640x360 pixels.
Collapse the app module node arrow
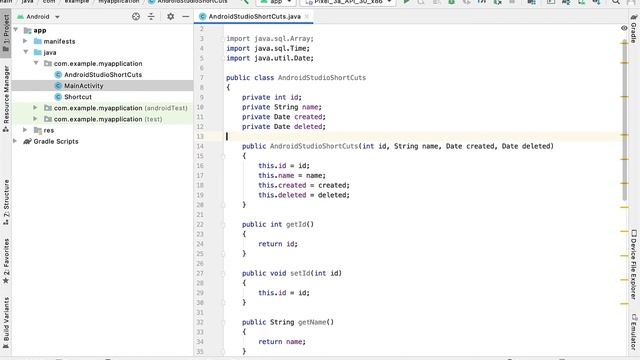pos(16,30)
